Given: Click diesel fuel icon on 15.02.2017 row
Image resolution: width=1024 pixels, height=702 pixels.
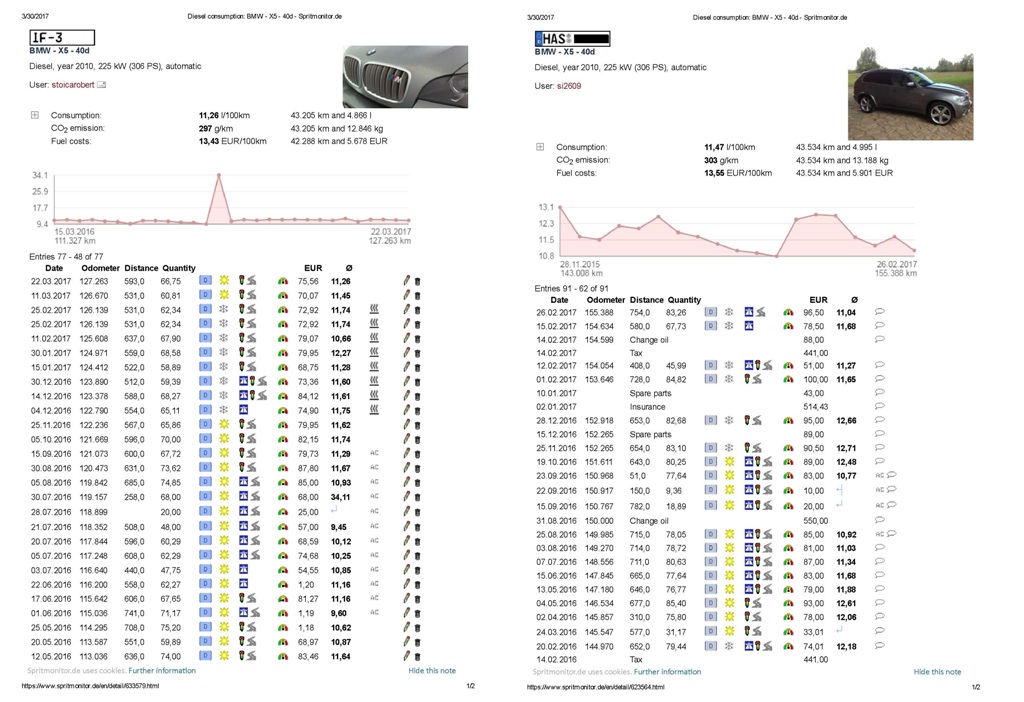Looking at the screenshot, I should click(x=710, y=326).
